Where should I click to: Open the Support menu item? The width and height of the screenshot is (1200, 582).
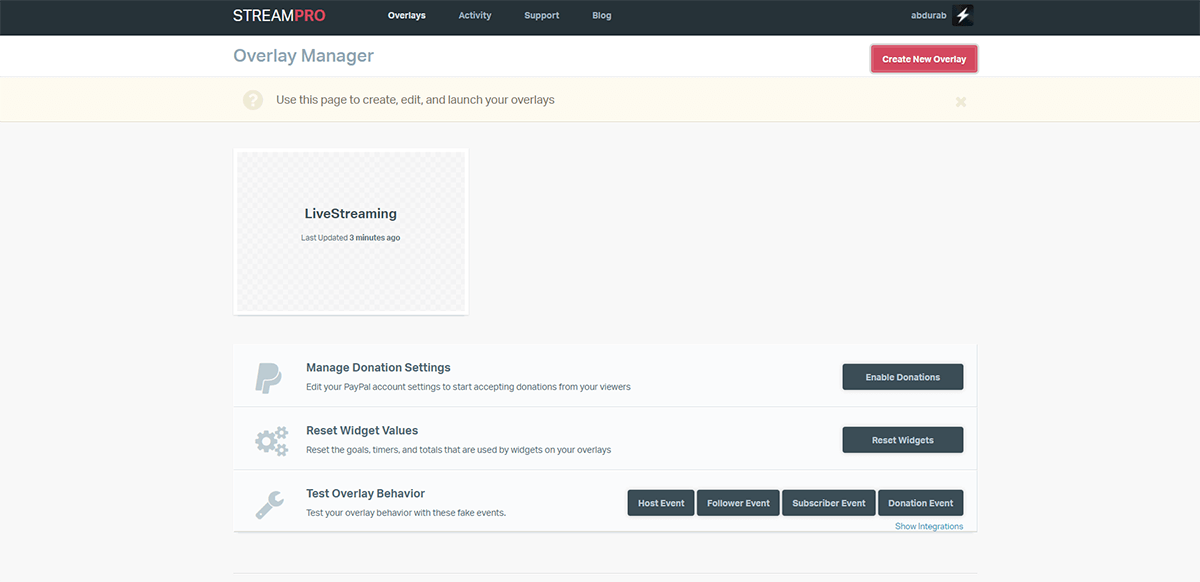pos(542,16)
